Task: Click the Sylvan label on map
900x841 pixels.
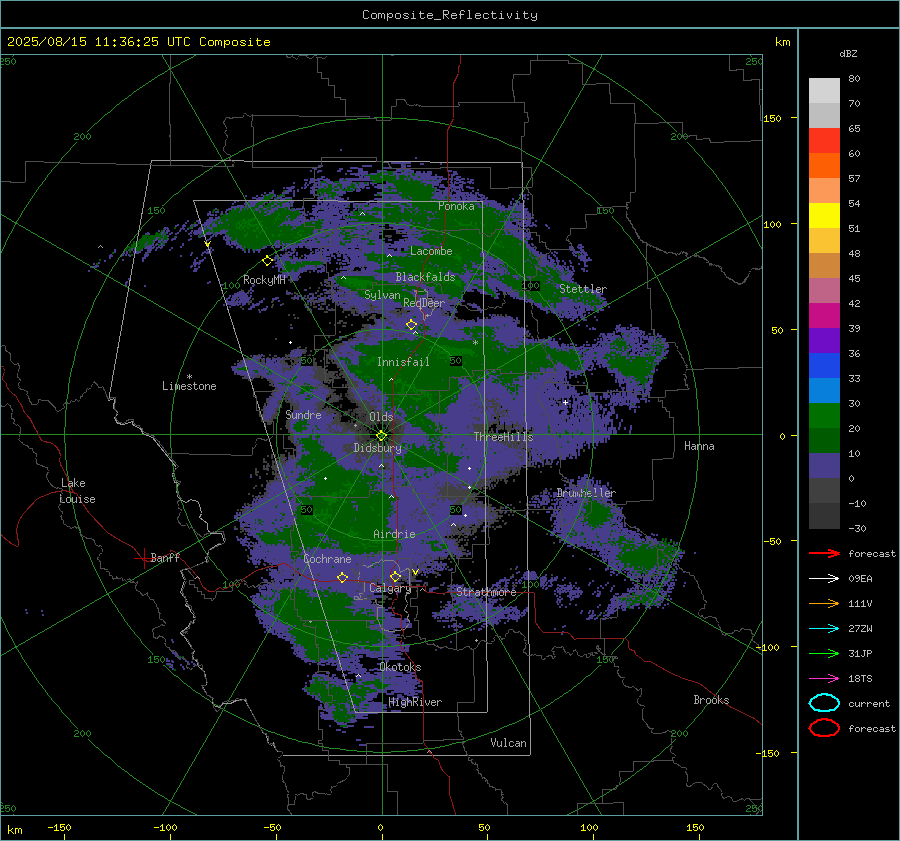Action: click(382, 295)
